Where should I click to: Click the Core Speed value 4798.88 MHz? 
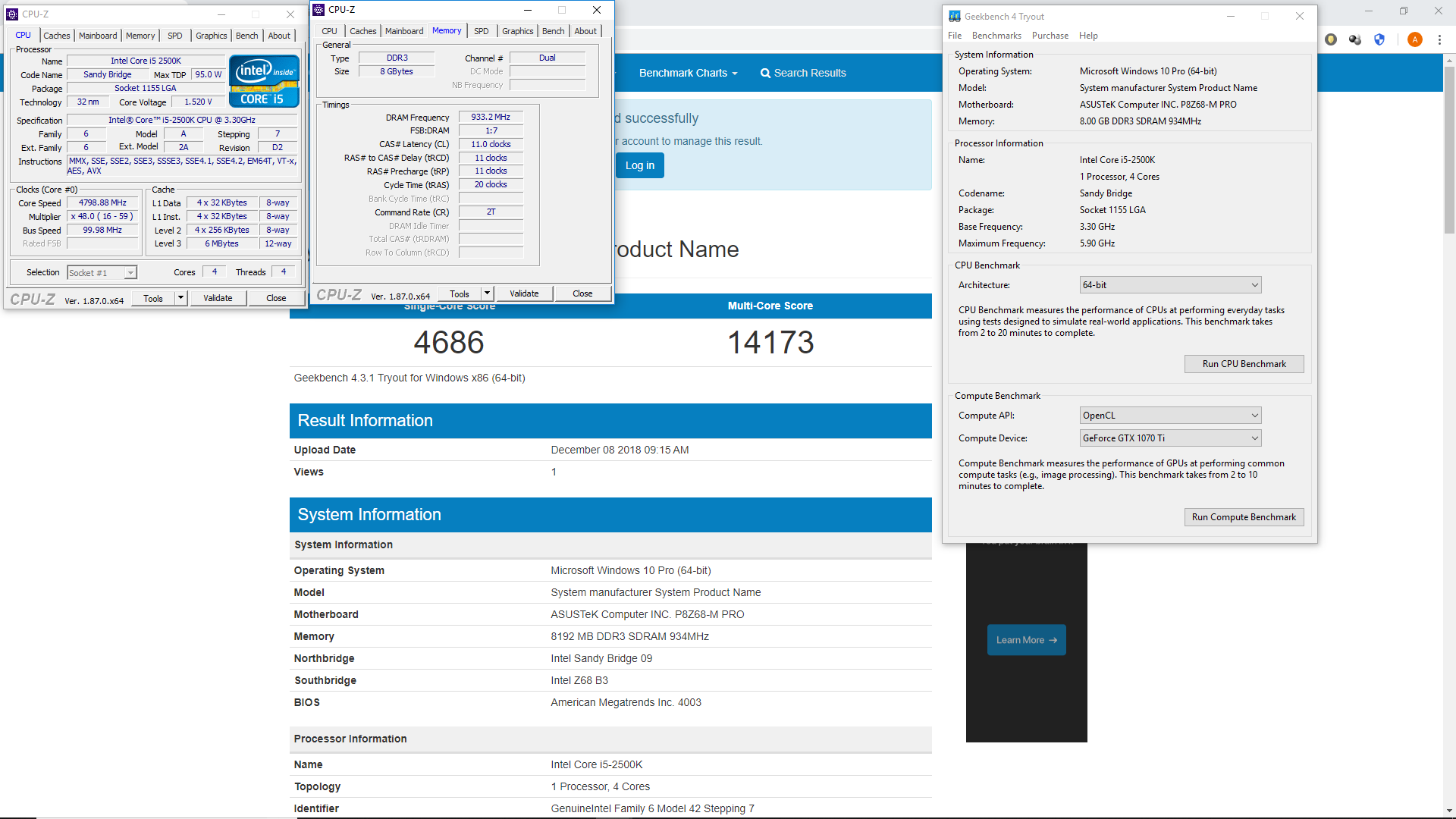tap(102, 203)
